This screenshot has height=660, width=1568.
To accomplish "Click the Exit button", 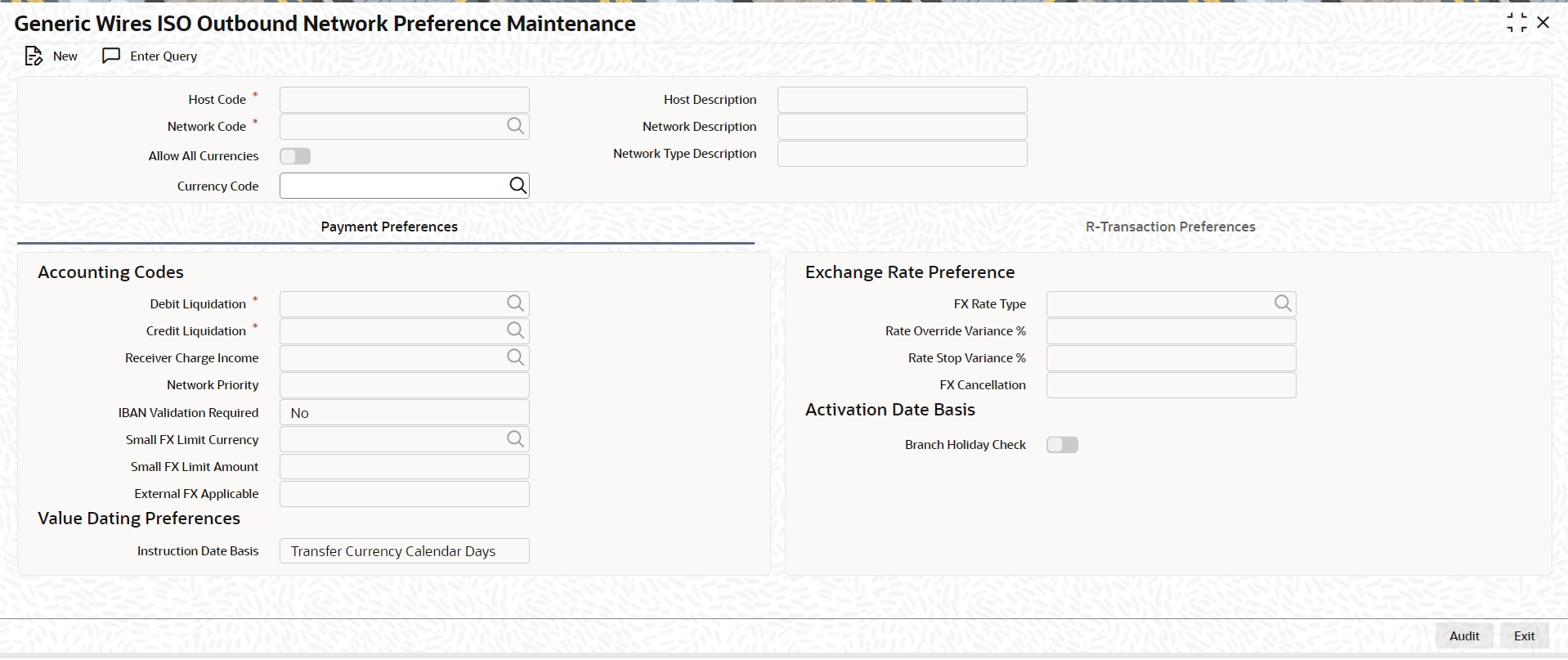I will coord(1524,636).
